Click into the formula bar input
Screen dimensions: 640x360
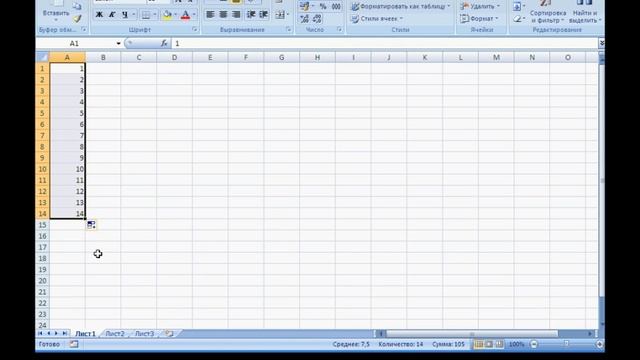384,43
